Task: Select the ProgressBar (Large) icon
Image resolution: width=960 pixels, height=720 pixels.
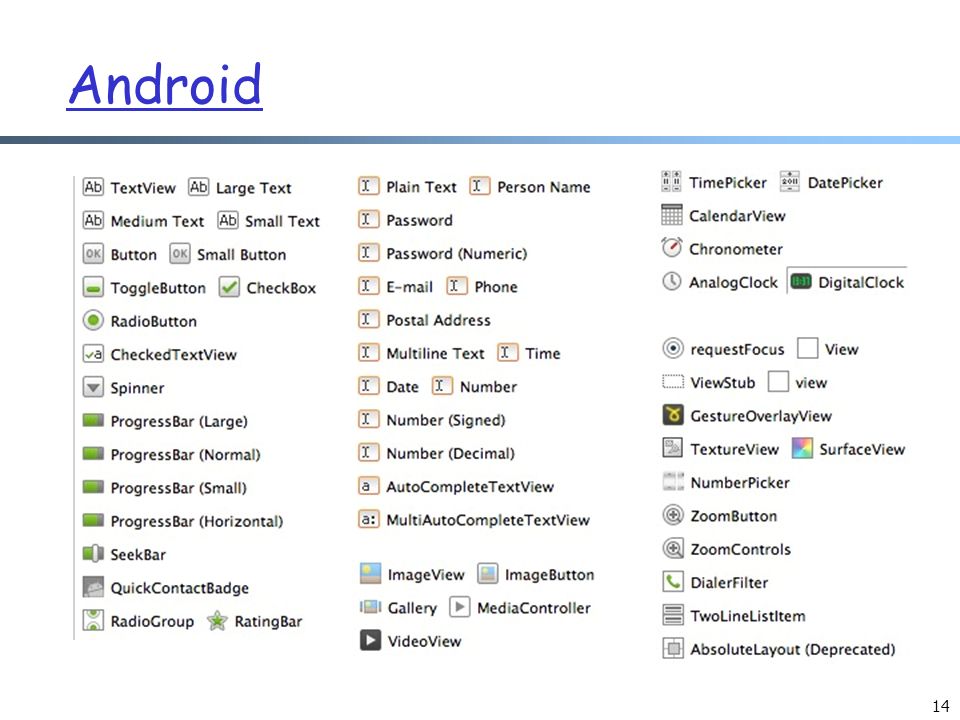Action: (93, 420)
